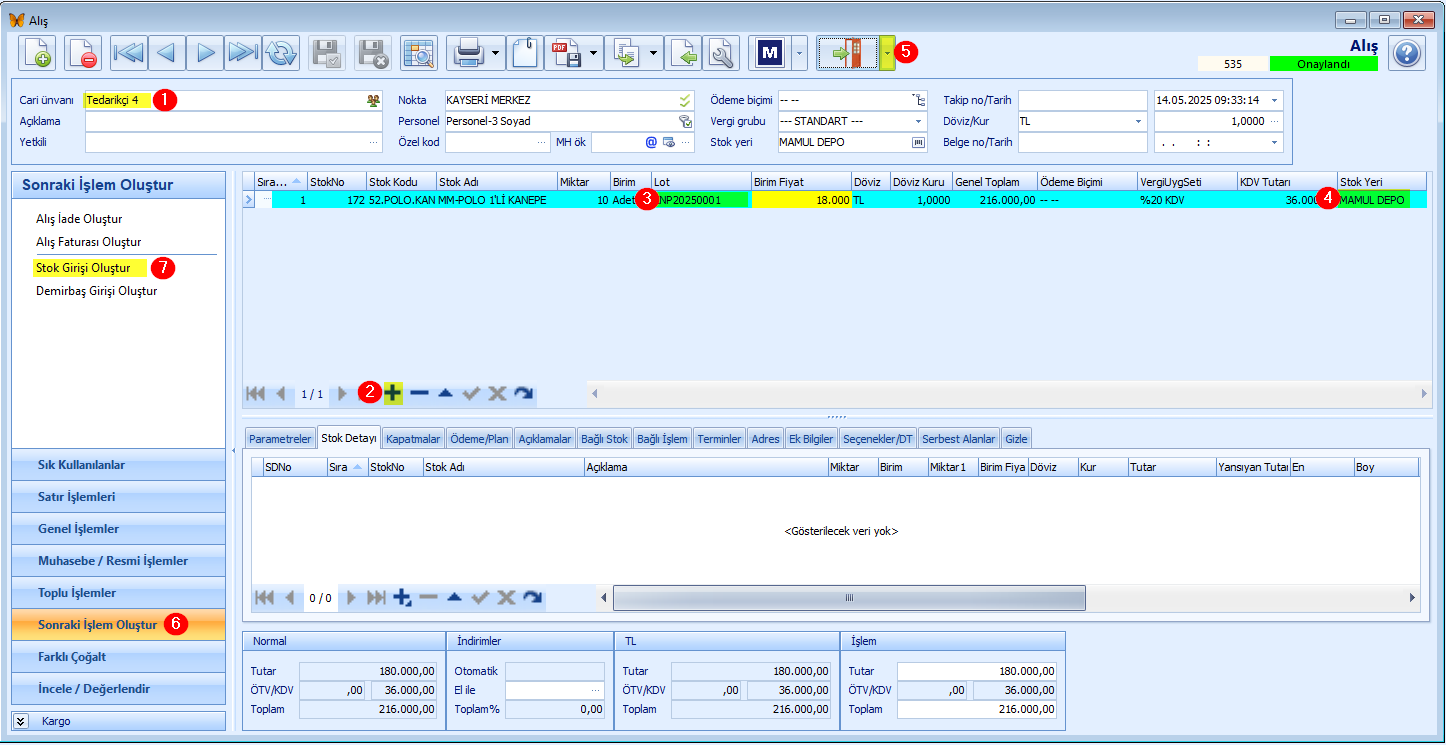Switch to the Parametreler tab
Viewport: 1446px width, 745px height.
tap(280, 438)
